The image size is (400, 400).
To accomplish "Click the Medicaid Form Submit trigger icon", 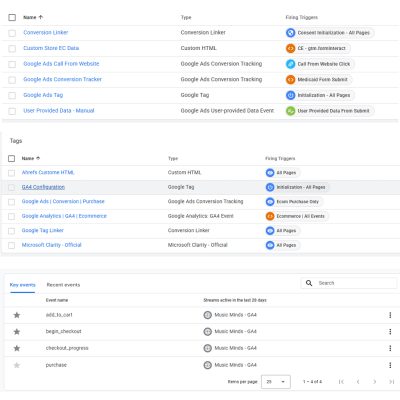I will 291,80.
